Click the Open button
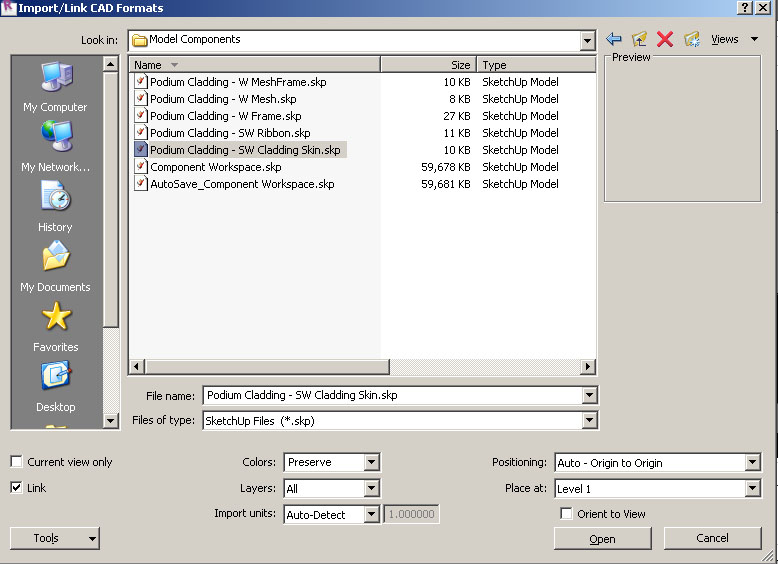The width and height of the screenshot is (778, 564). pyautogui.click(x=602, y=538)
